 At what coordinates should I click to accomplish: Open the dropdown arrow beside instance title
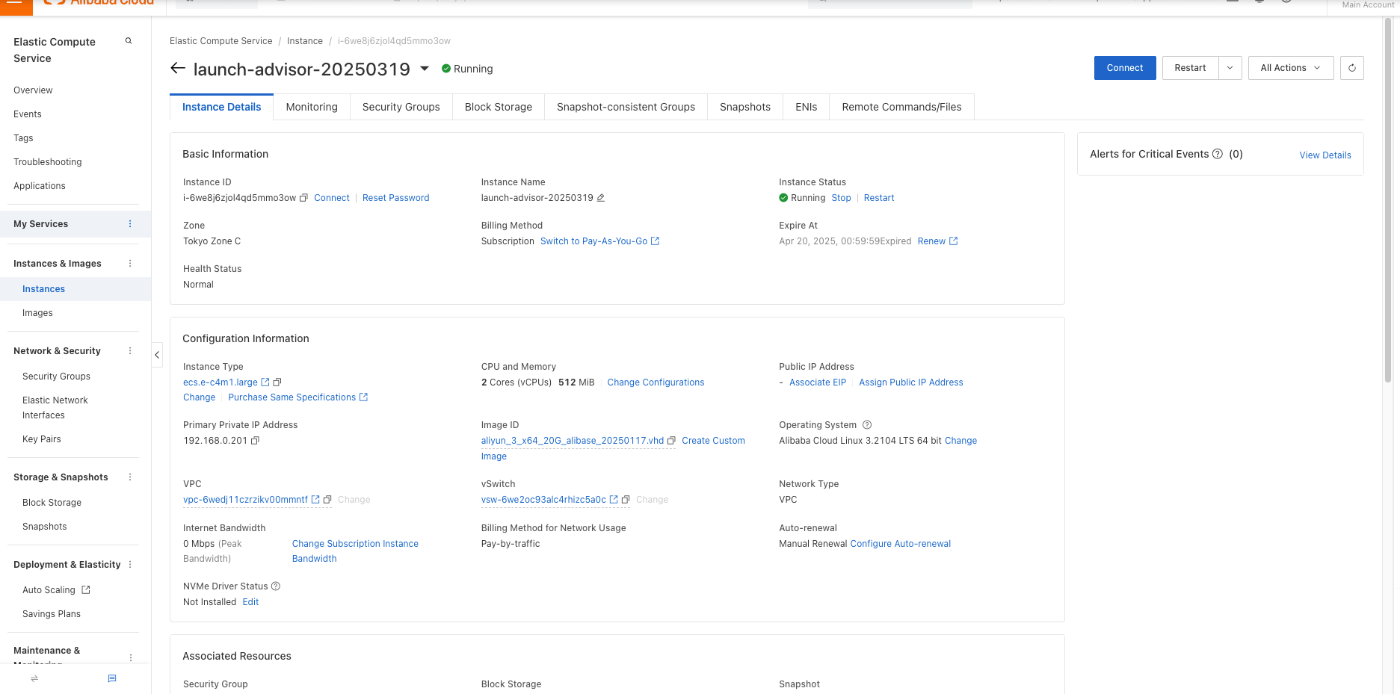point(424,68)
